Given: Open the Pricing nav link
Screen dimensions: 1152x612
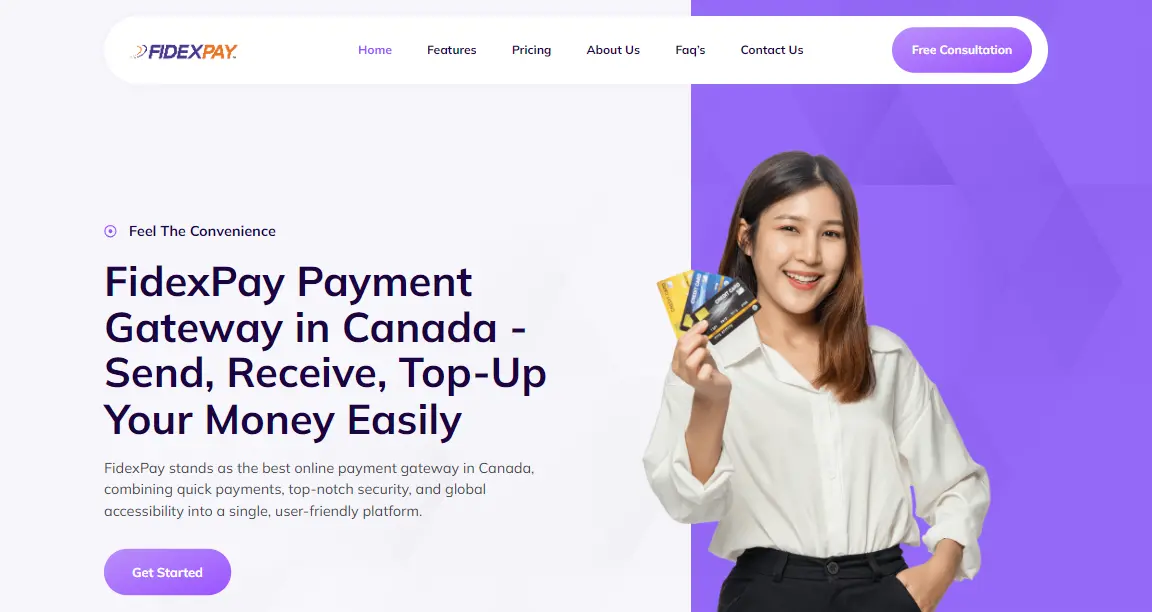Looking at the screenshot, I should pos(531,50).
